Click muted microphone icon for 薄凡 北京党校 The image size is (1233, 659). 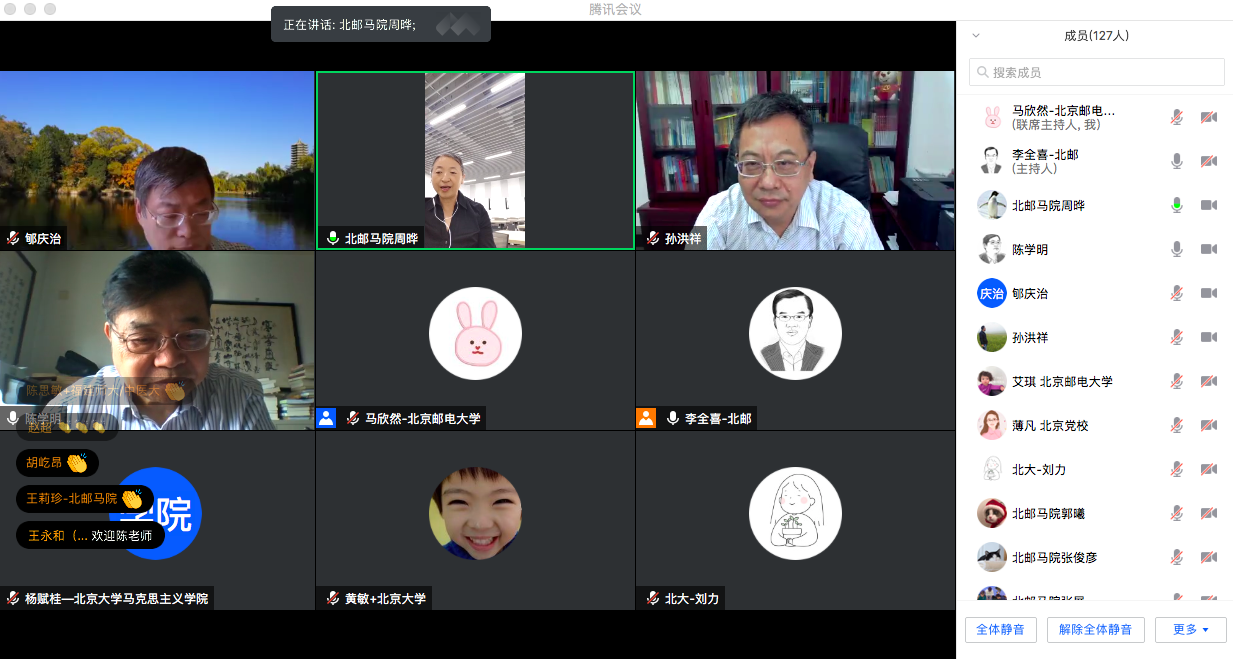[1177, 425]
